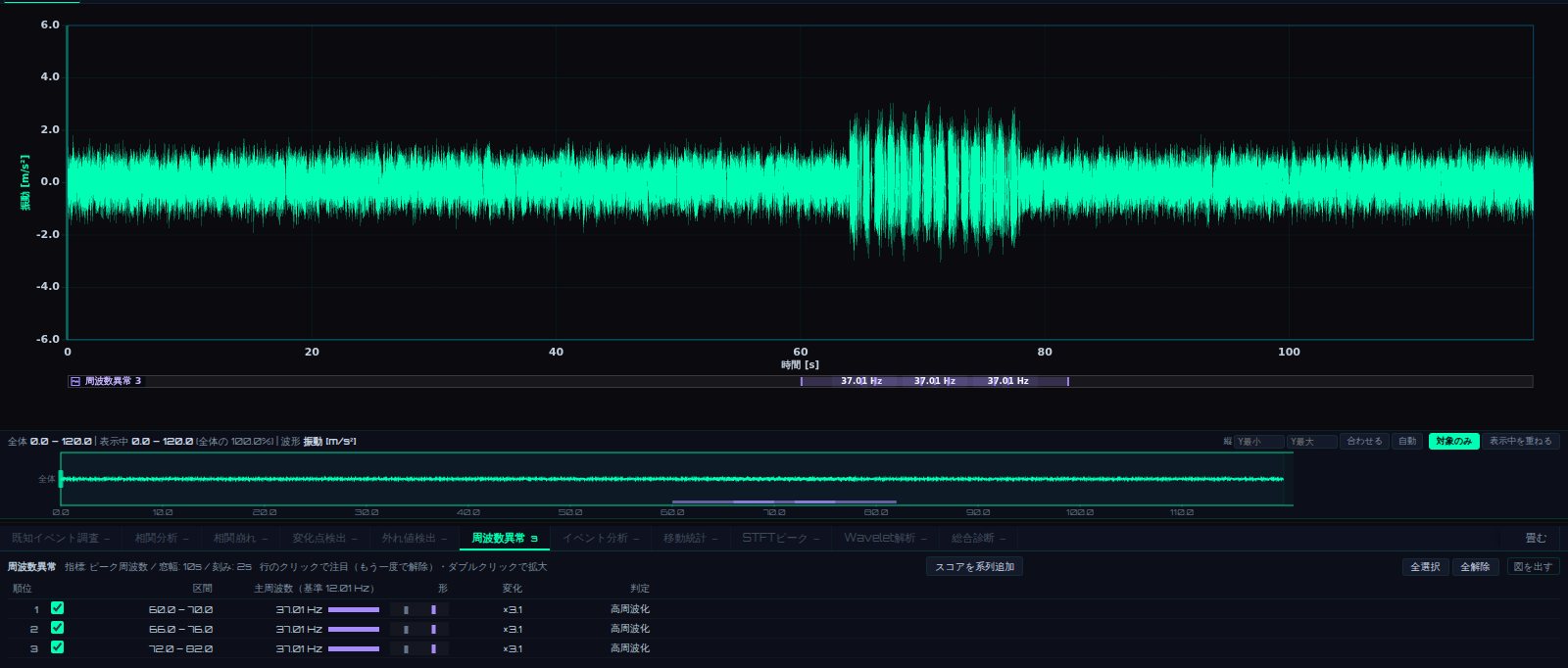Toggle the 対象のみ display mode
The height and width of the screenshot is (668, 1568).
pos(1453,442)
